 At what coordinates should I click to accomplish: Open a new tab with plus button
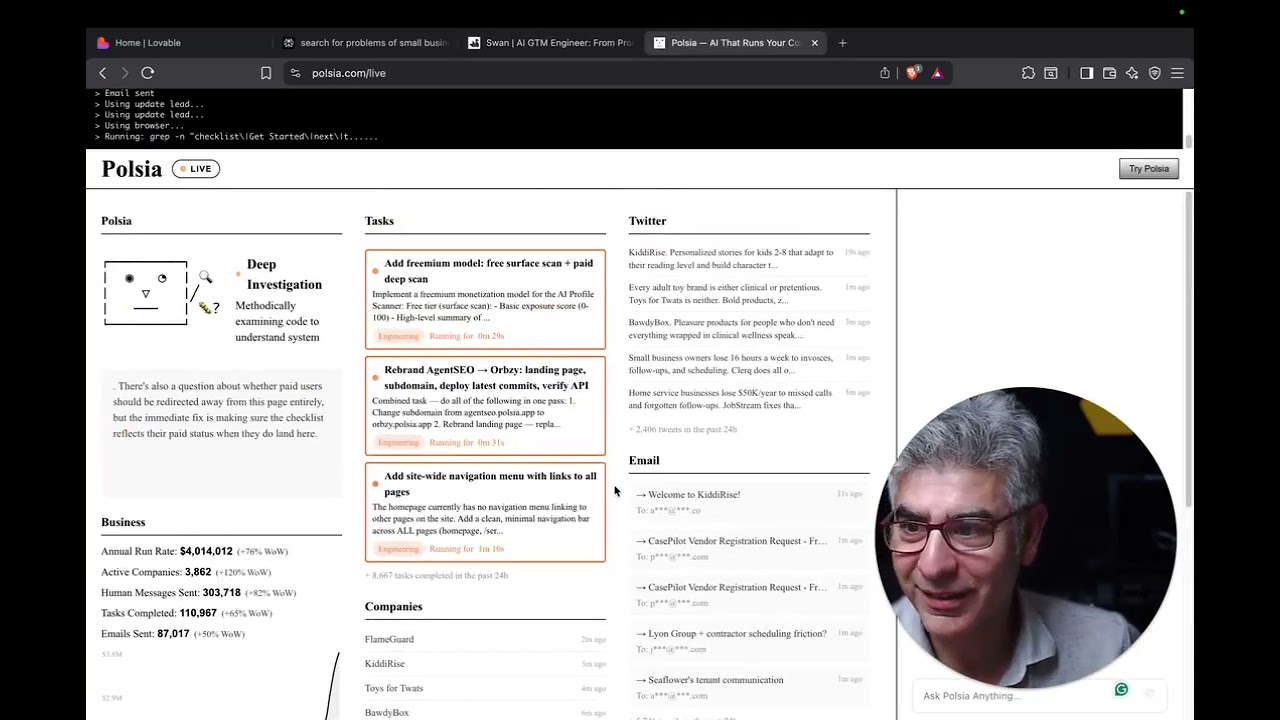[842, 43]
